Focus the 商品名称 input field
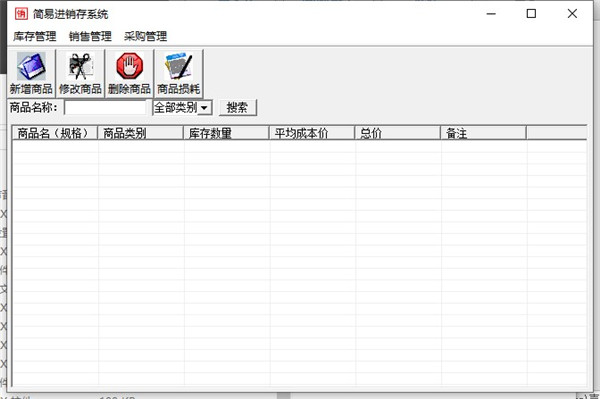 click(x=105, y=108)
